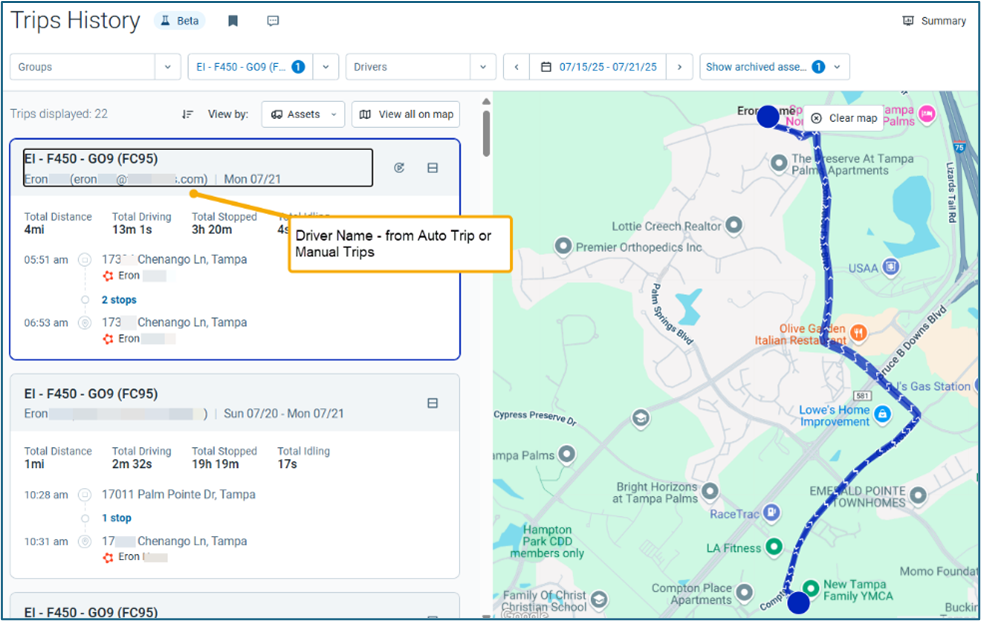
Task: Click 17011 Palm Pointe Dr, Tampa address
Action: (178, 495)
